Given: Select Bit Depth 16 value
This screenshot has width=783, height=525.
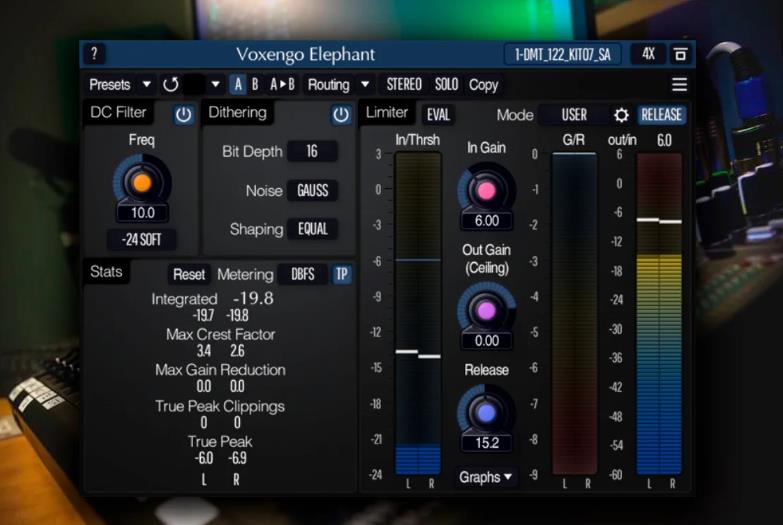Looking at the screenshot, I should coord(312,151).
